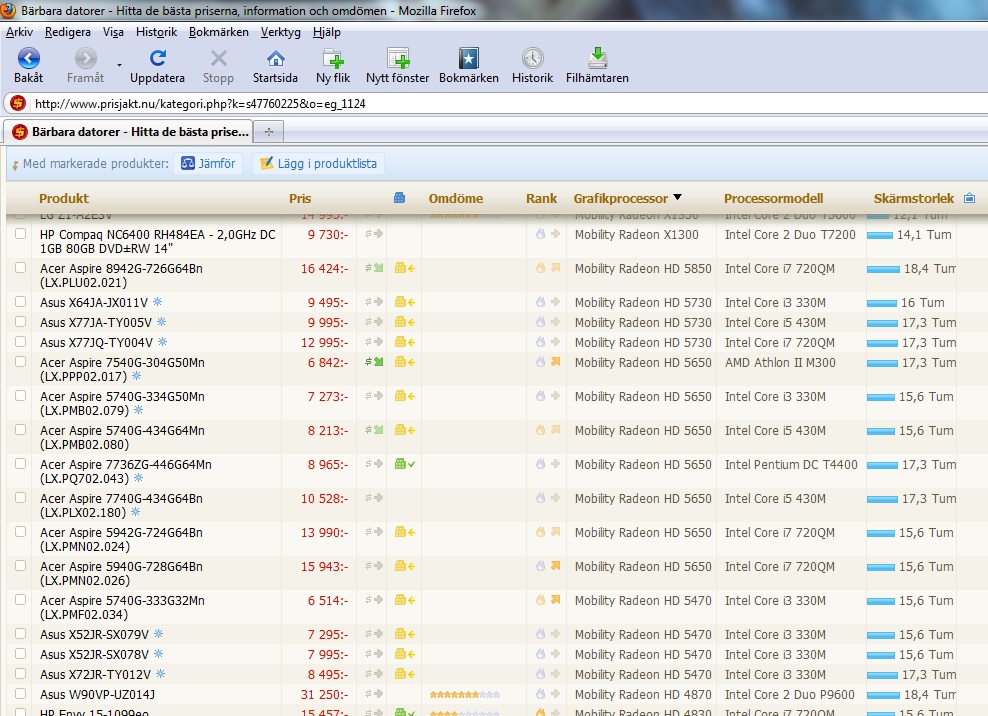Open the Hjälp menu
988x716 pixels.
tap(326, 32)
